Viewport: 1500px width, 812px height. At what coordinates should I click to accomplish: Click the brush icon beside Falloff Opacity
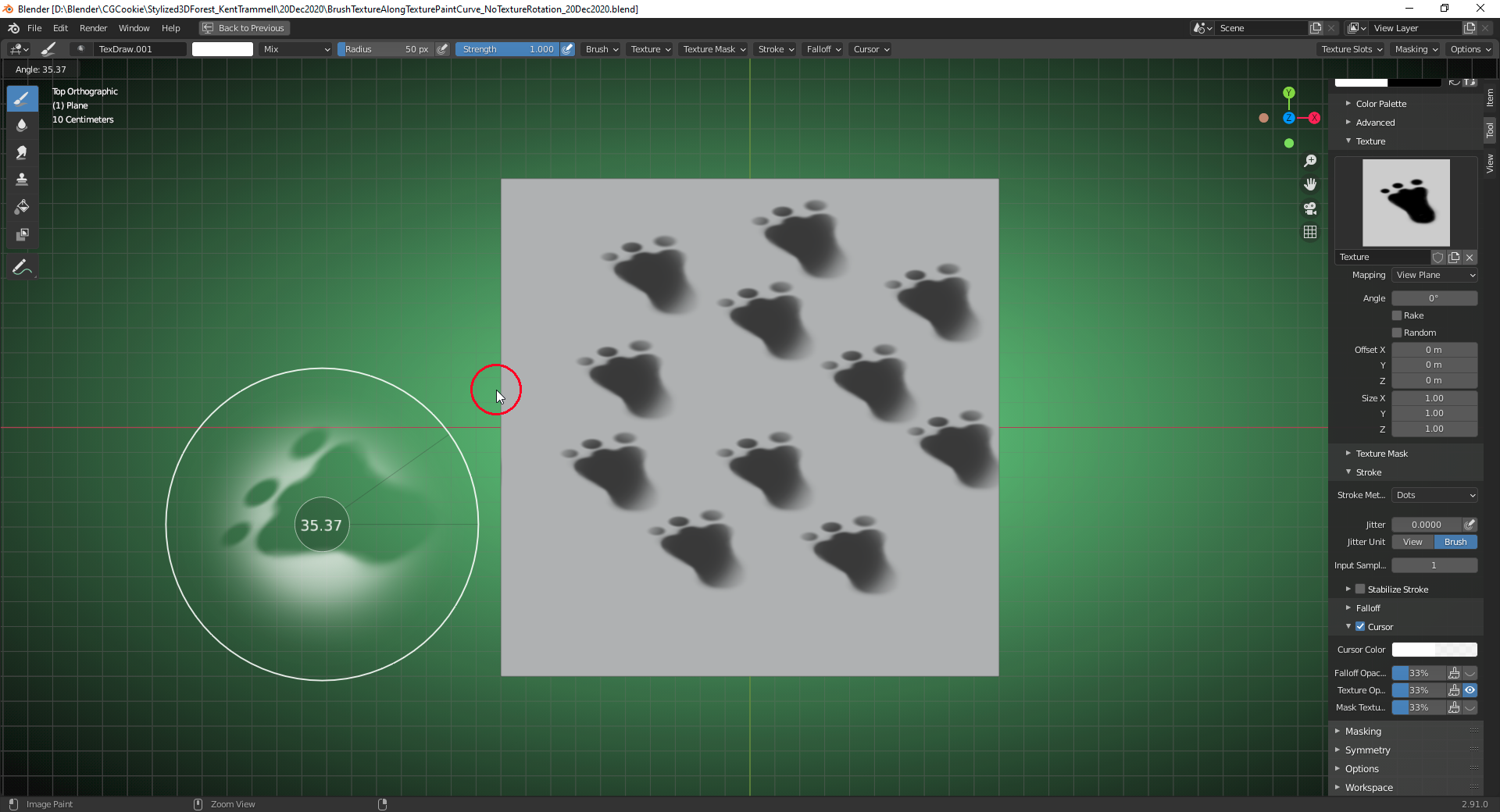pos(1454,673)
